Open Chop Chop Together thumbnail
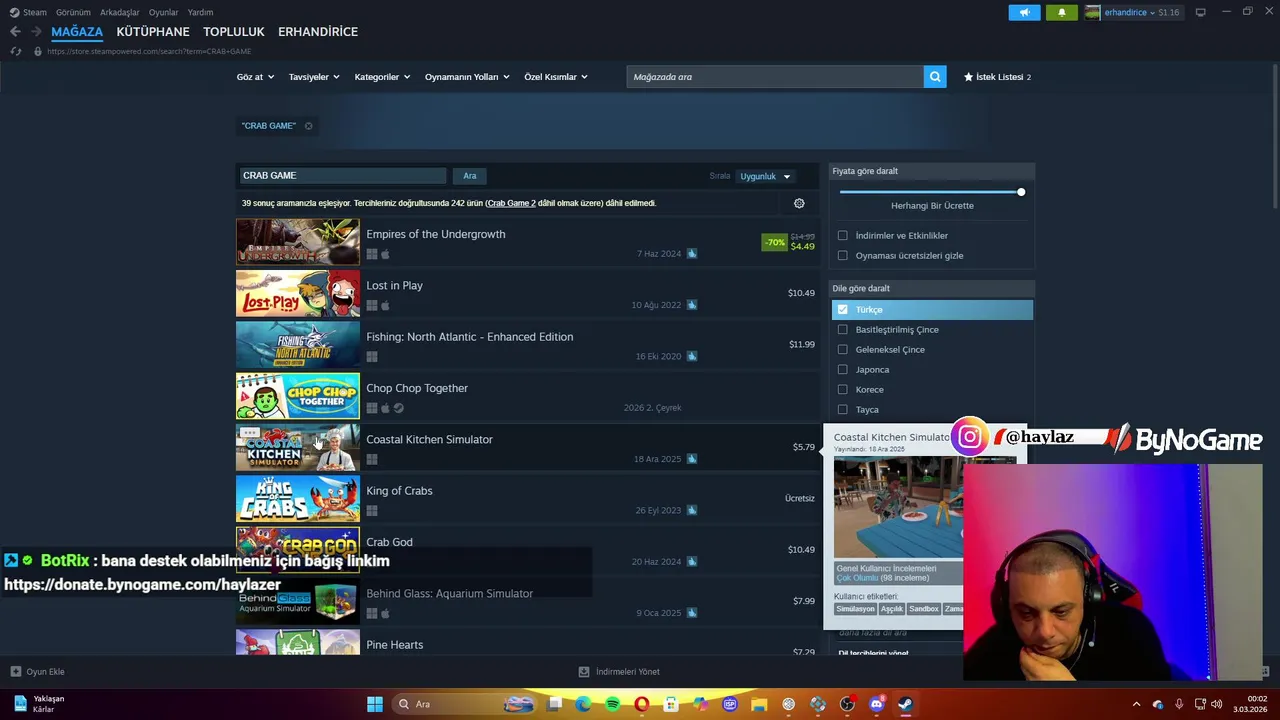The height and width of the screenshot is (720, 1280). pos(298,396)
